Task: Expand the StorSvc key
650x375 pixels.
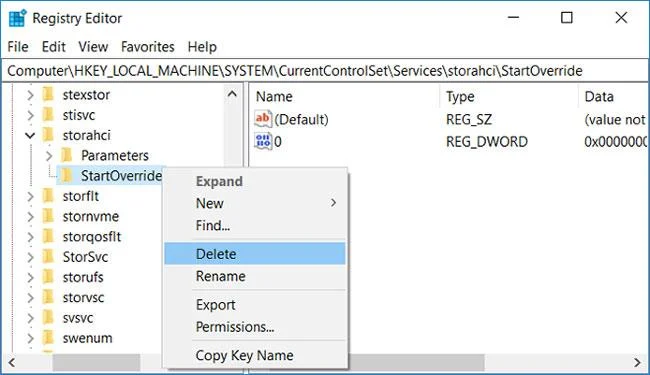Action: point(30,257)
